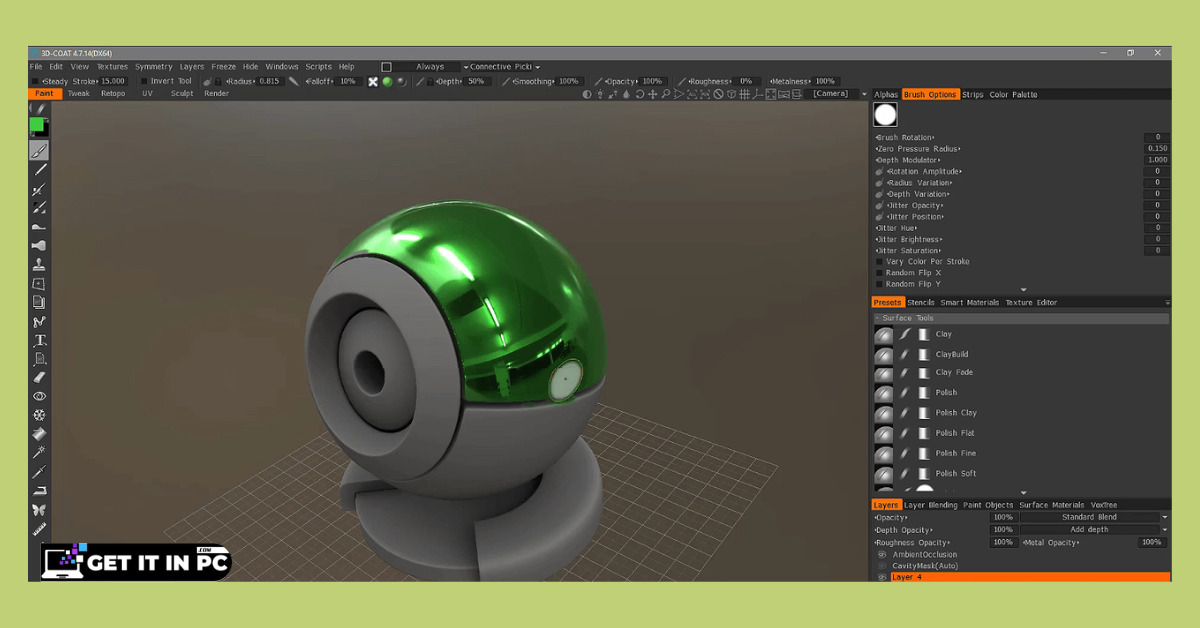Click the axis icon in viewport bar
This screenshot has height=628, width=1200.
point(757,94)
